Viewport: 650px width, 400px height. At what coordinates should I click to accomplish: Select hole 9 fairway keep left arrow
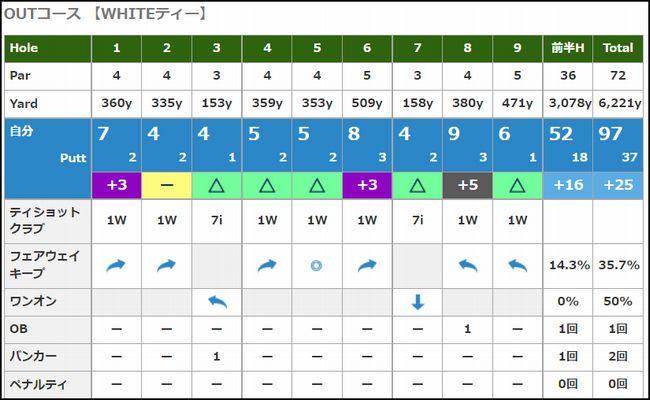point(518,266)
